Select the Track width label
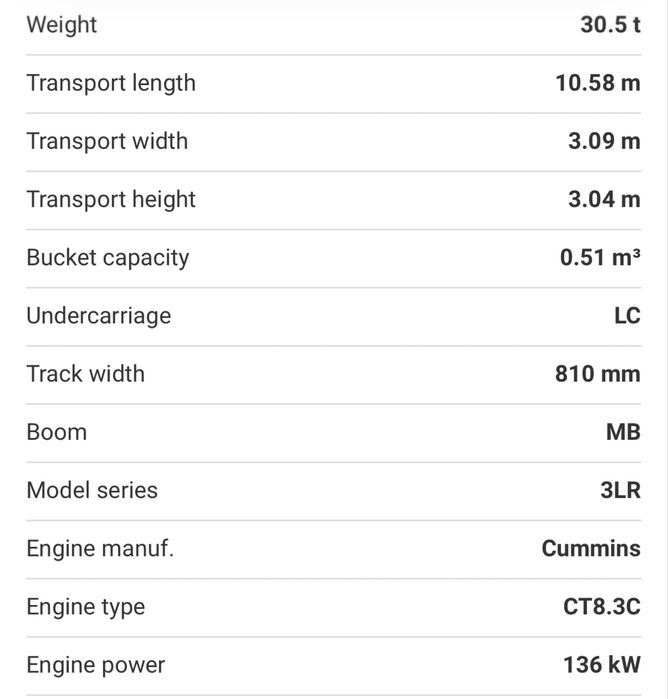 click(86, 374)
